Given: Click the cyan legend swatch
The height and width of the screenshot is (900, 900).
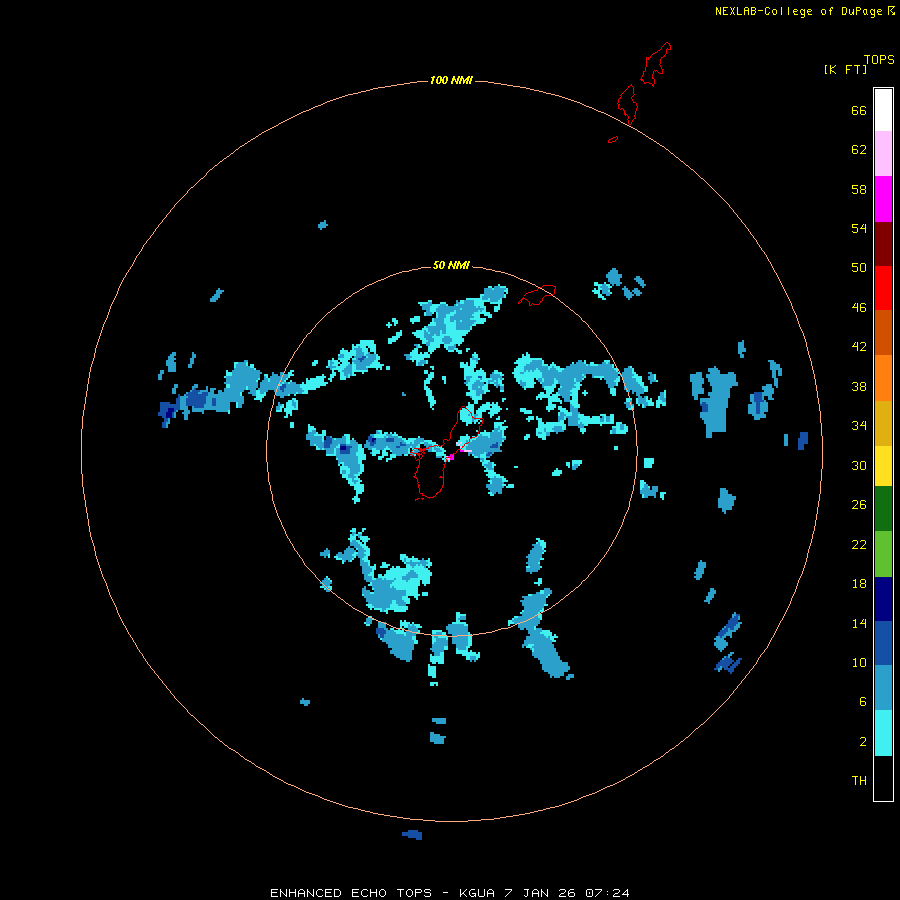Looking at the screenshot, I should (x=883, y=733).
